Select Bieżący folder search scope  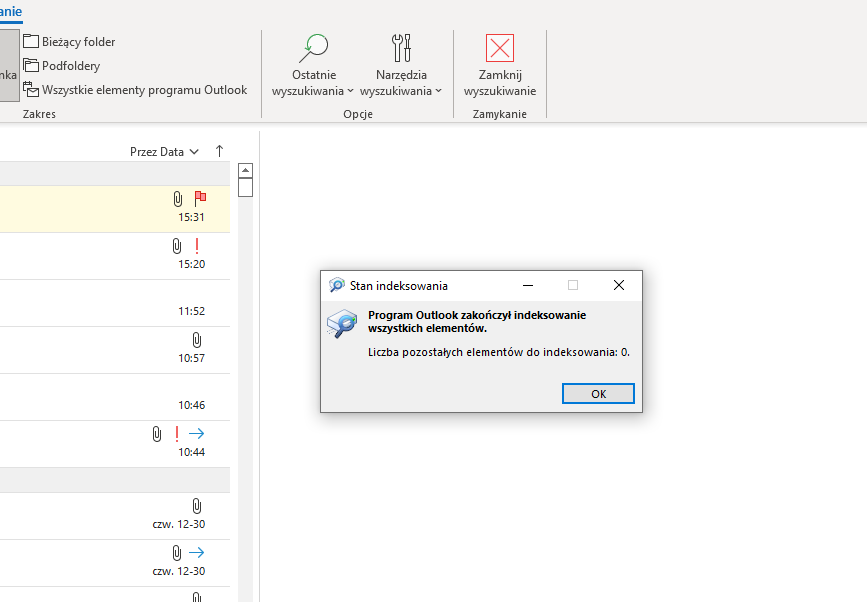[x=69, y=41]
